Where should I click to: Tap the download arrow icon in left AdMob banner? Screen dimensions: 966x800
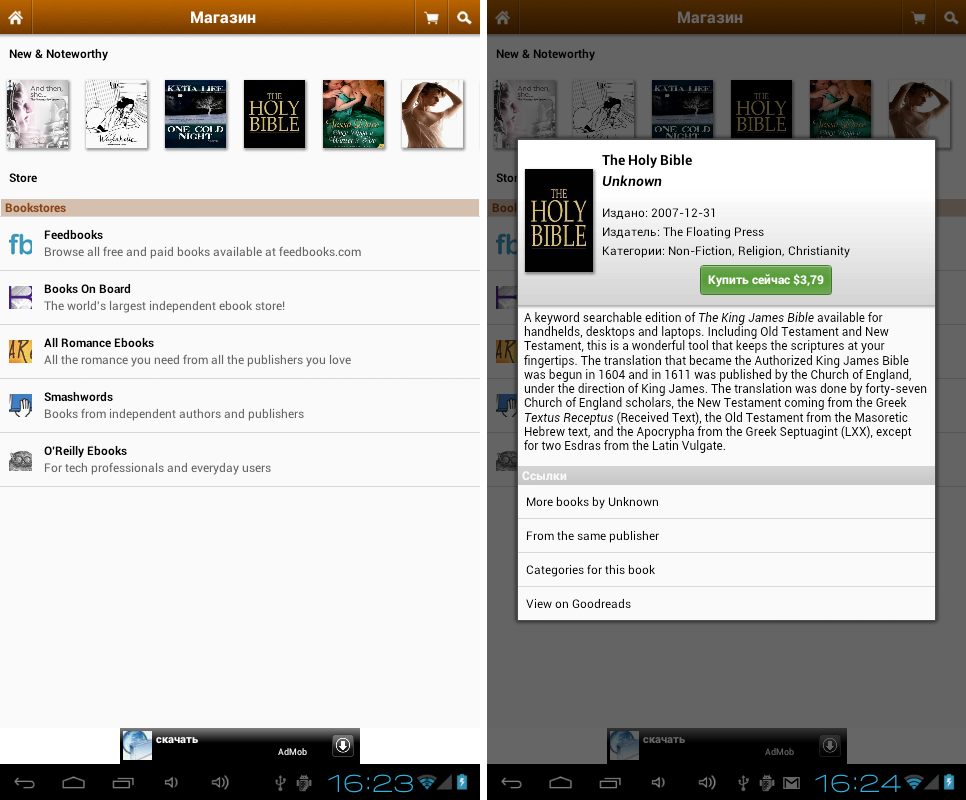(x=343, y=745)
